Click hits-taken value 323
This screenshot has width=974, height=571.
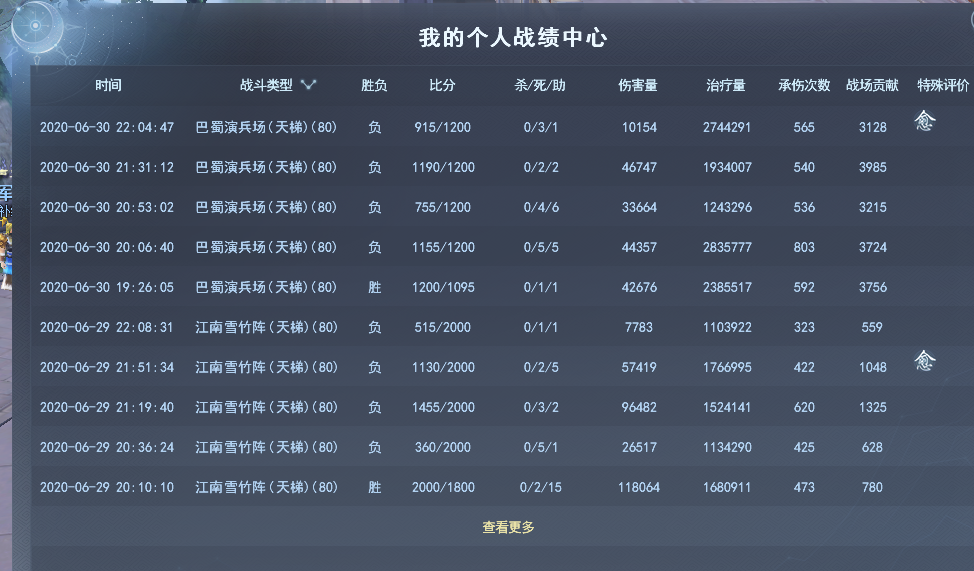click(x=804, y=327)
